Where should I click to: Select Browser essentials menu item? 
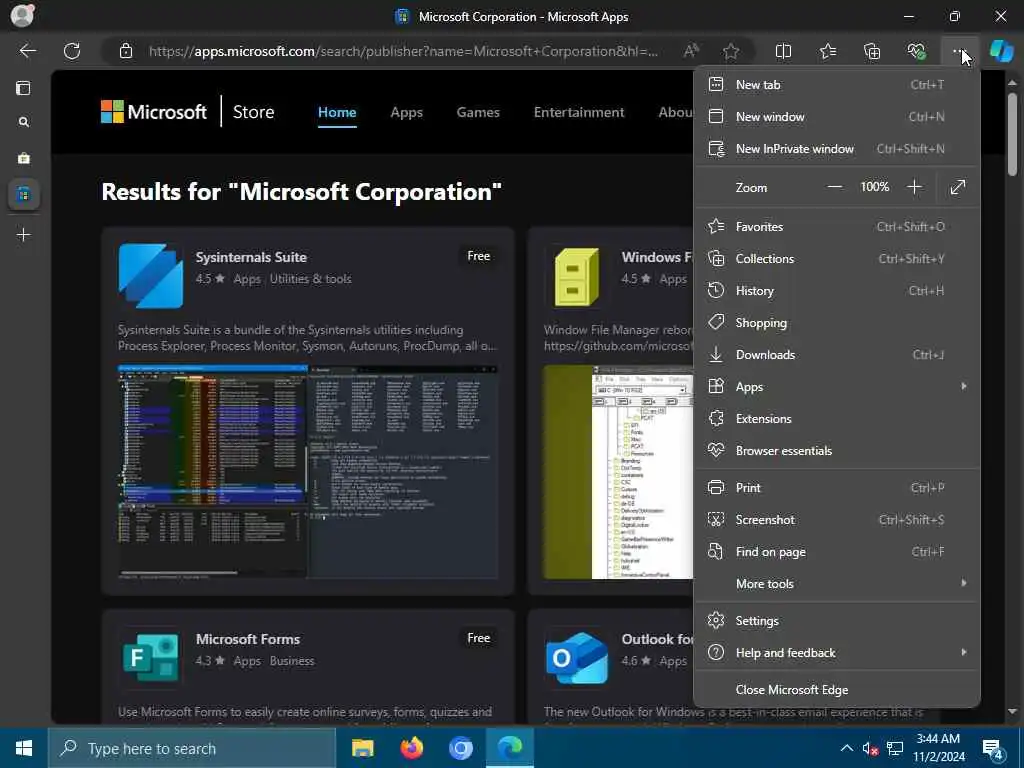click(837, 451)
